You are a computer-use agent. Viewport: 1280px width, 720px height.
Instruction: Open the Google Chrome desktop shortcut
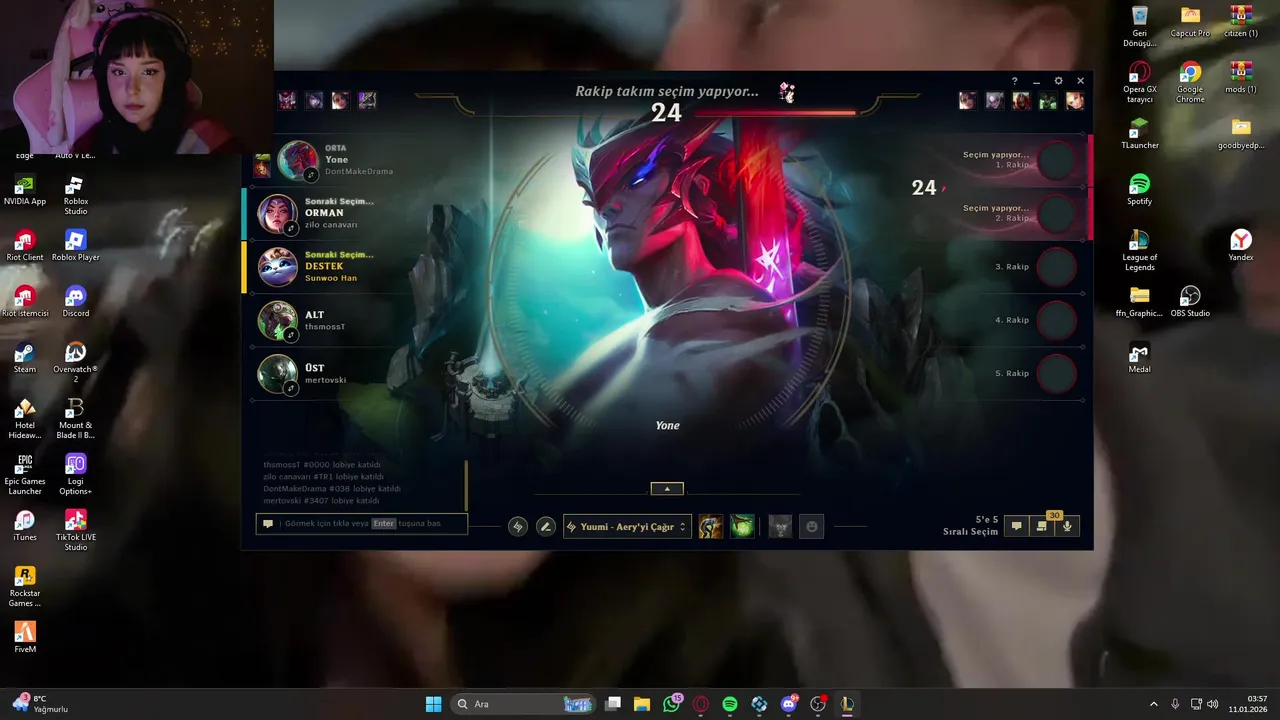(x=1190, y=83)
